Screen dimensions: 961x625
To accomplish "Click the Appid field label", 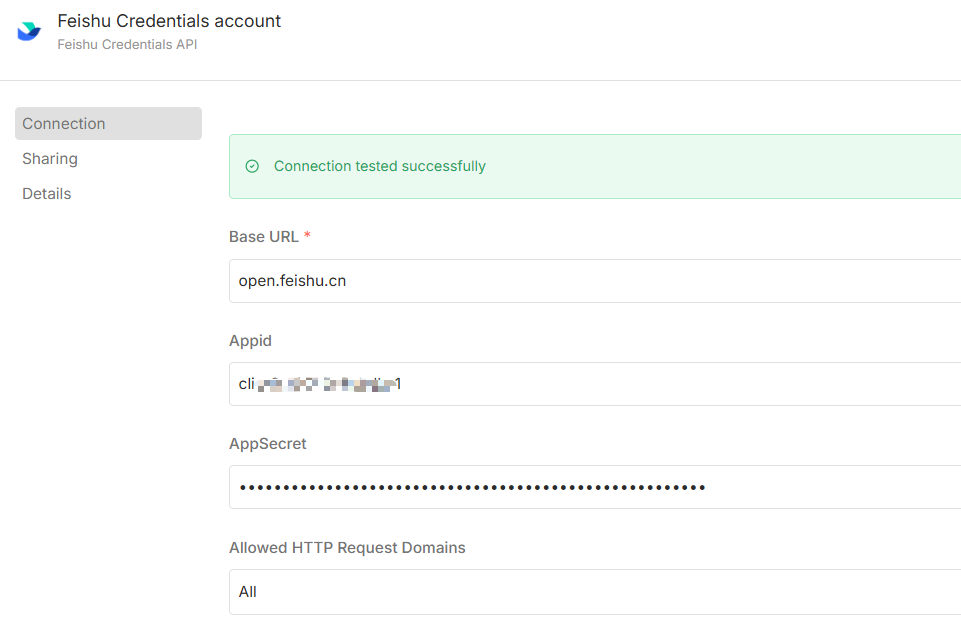I will (250, 341).
